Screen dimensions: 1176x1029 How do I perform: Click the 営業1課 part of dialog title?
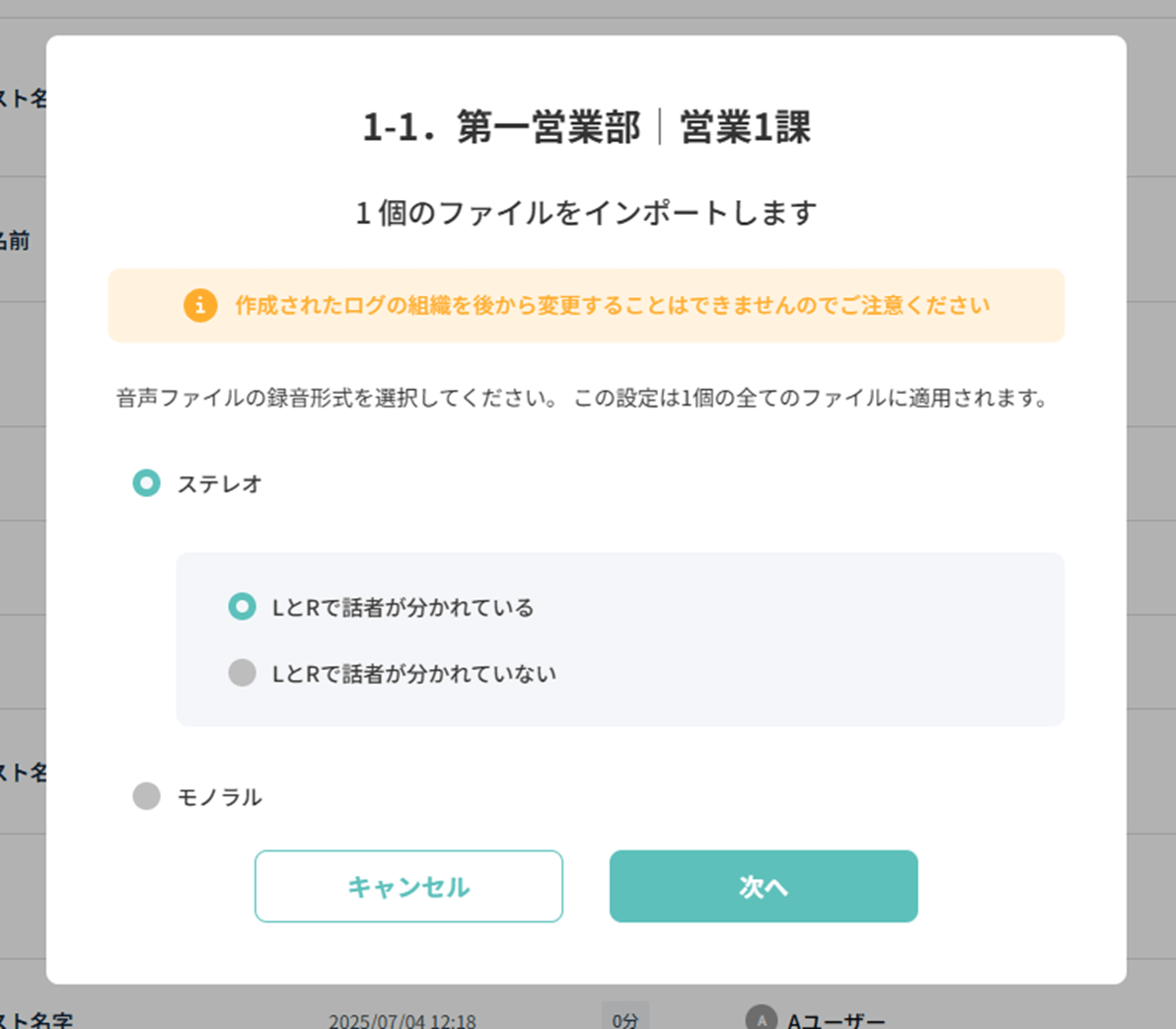click(x=746, y=126)
